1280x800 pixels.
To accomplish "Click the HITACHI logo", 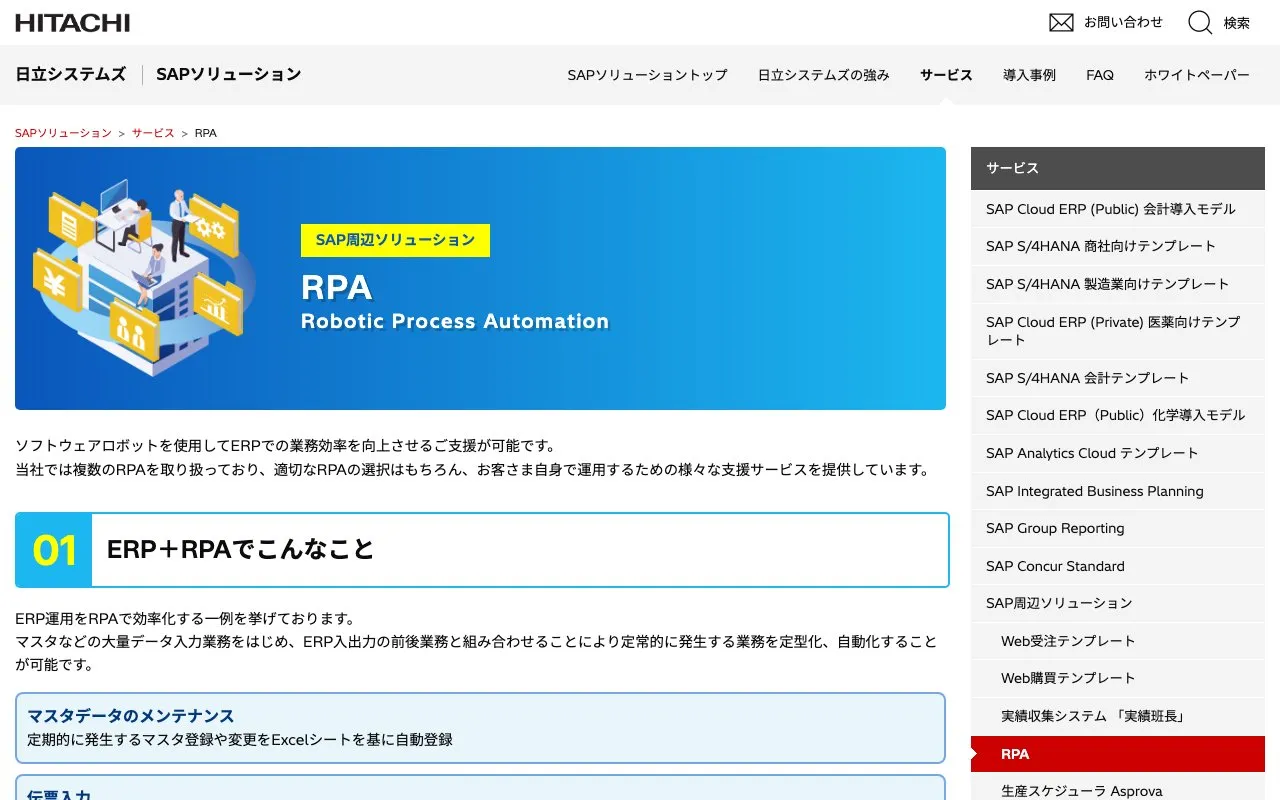I will pos(73,22).
